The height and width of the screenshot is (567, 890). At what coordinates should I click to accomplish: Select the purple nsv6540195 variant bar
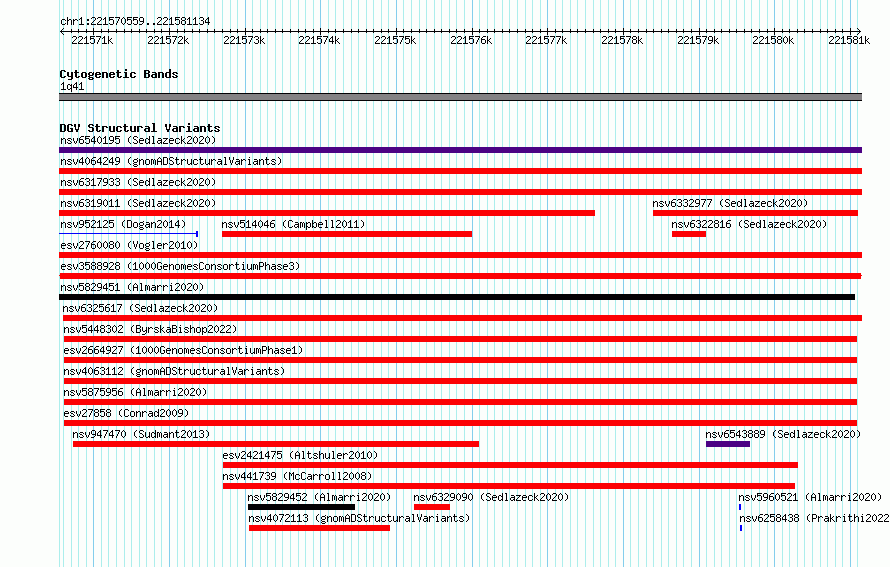[460, 150]
